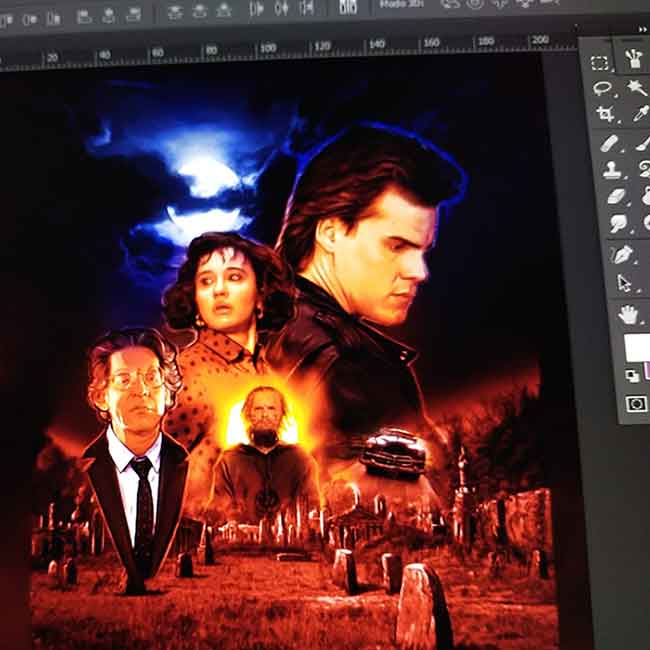Screen dimensions: 650x650
Task: Click the horizontal ruler above canvas
Action: (286, 52)
